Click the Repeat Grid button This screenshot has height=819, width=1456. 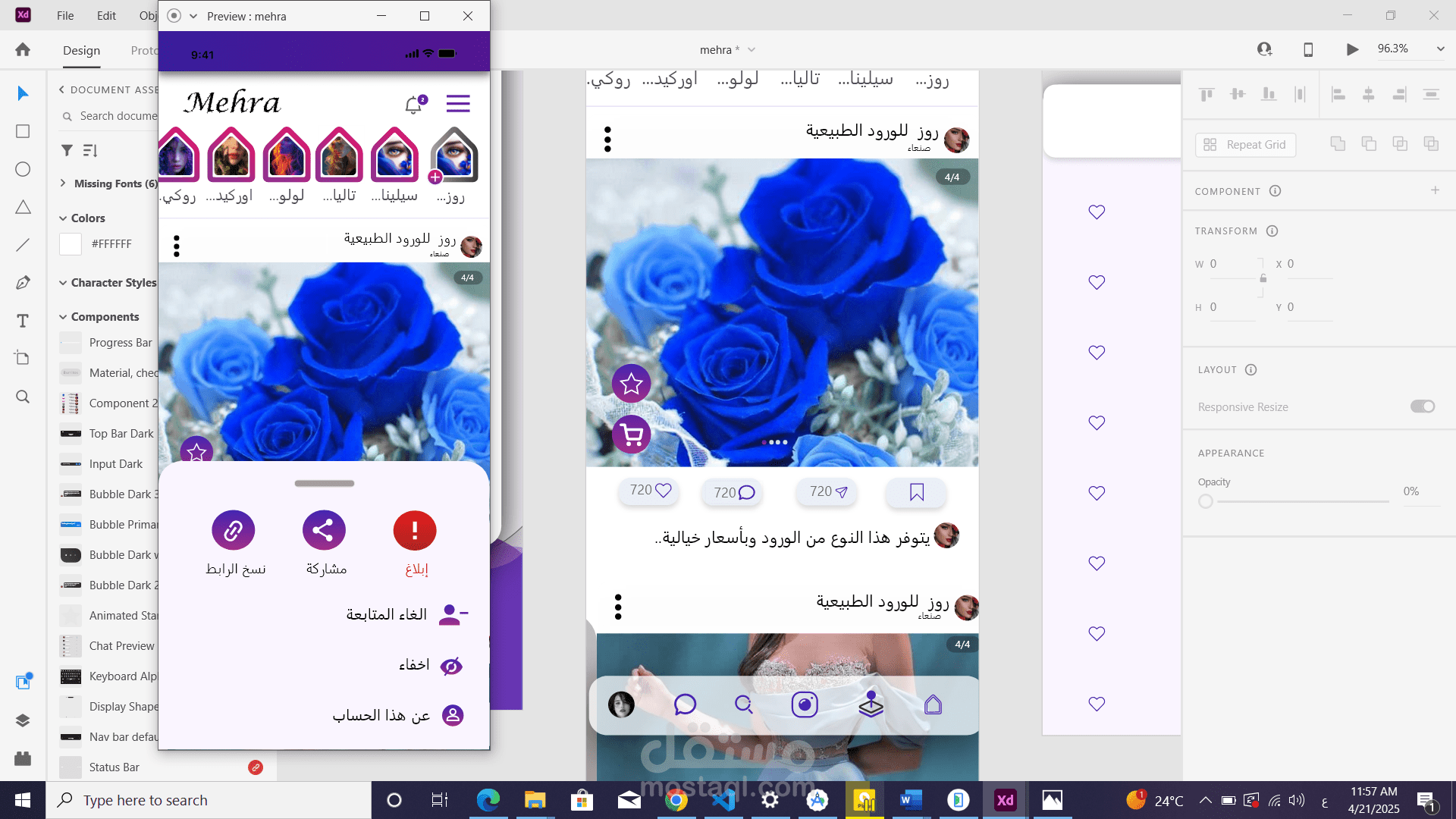click(x=1245, y=144)
